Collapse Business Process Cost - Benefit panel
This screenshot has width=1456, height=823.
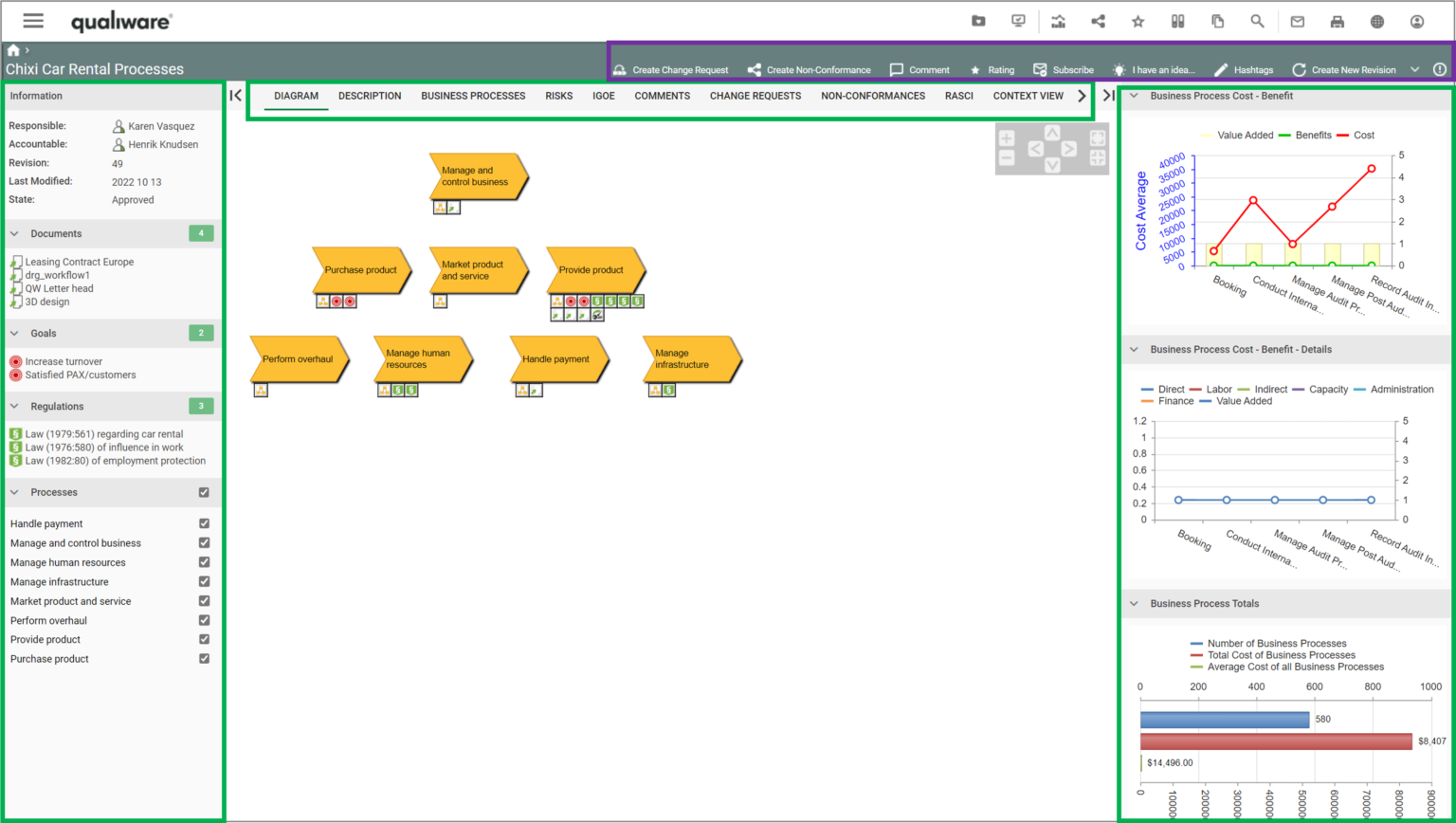pyautogui.click(x=1134, y=95)
